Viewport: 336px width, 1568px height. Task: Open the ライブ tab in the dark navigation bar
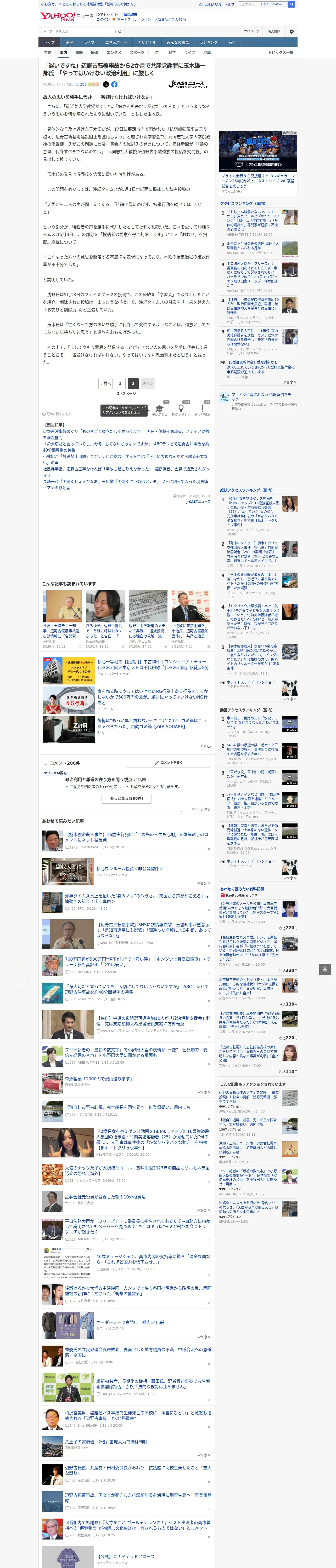coord(89,43)
